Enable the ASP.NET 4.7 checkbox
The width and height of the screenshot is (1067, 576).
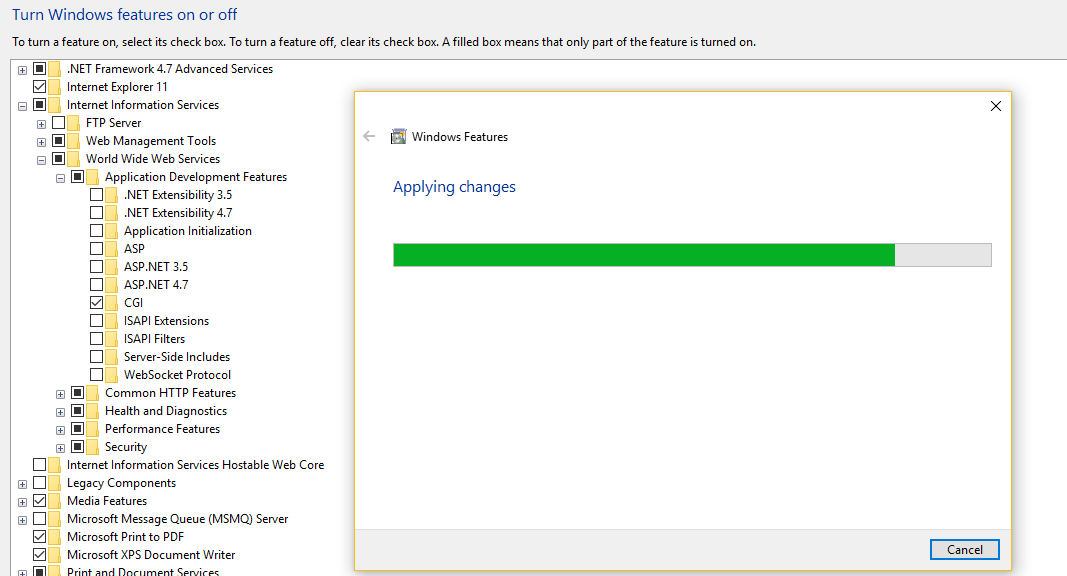click(96, 285)
